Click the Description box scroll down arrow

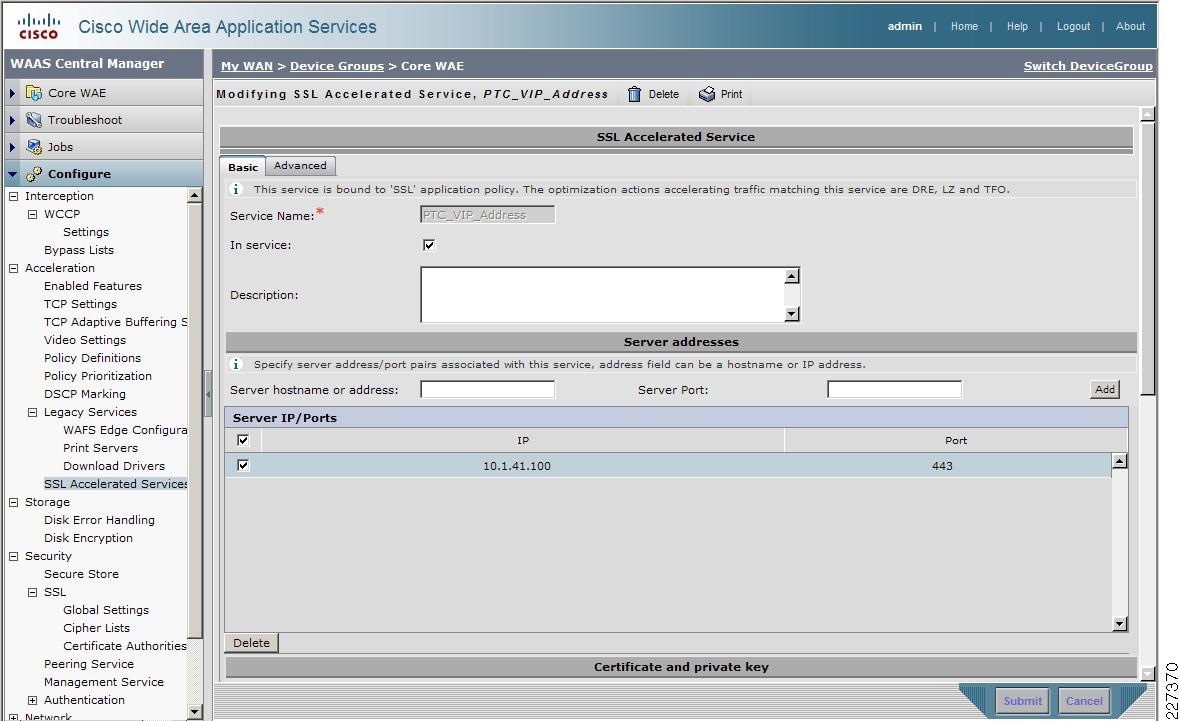[792, 314]
